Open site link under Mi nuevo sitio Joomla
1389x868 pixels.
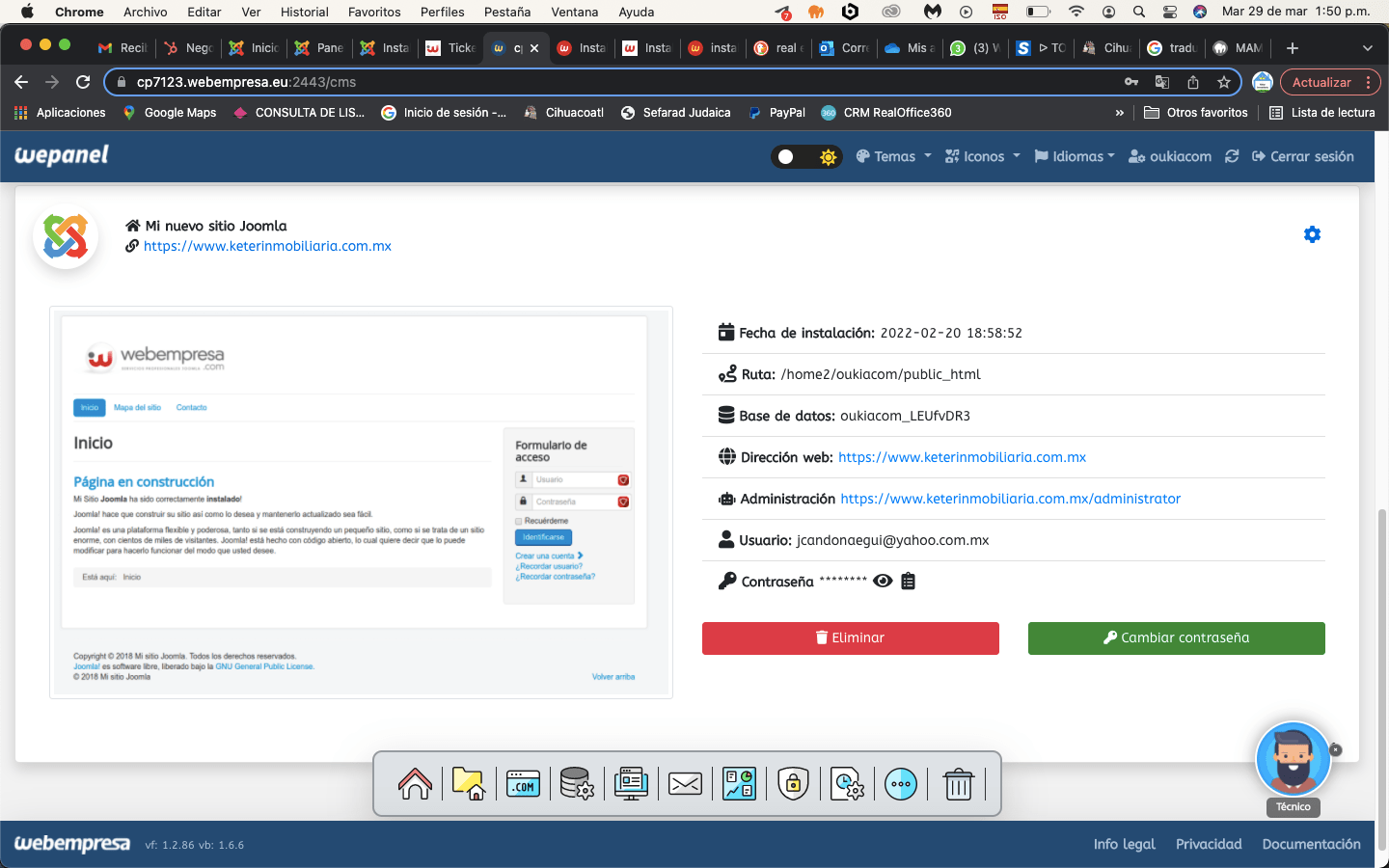(267, 246)
